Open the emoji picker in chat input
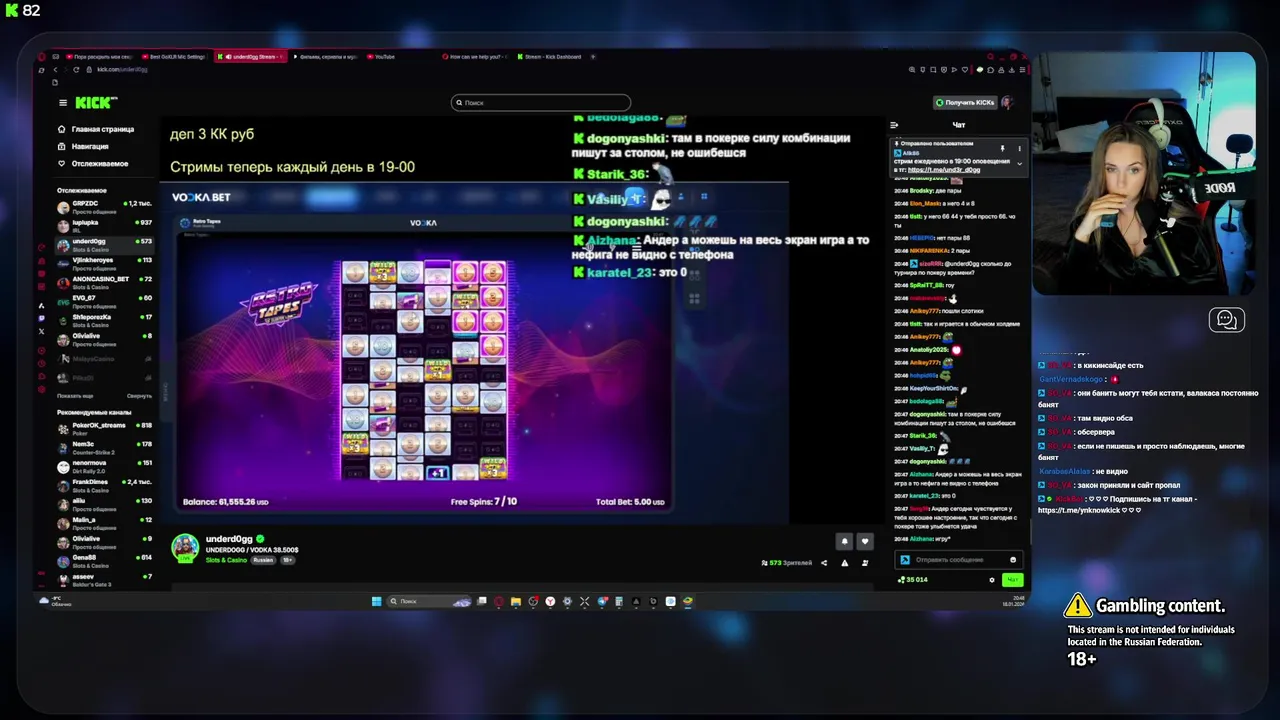 point(1012,560)
